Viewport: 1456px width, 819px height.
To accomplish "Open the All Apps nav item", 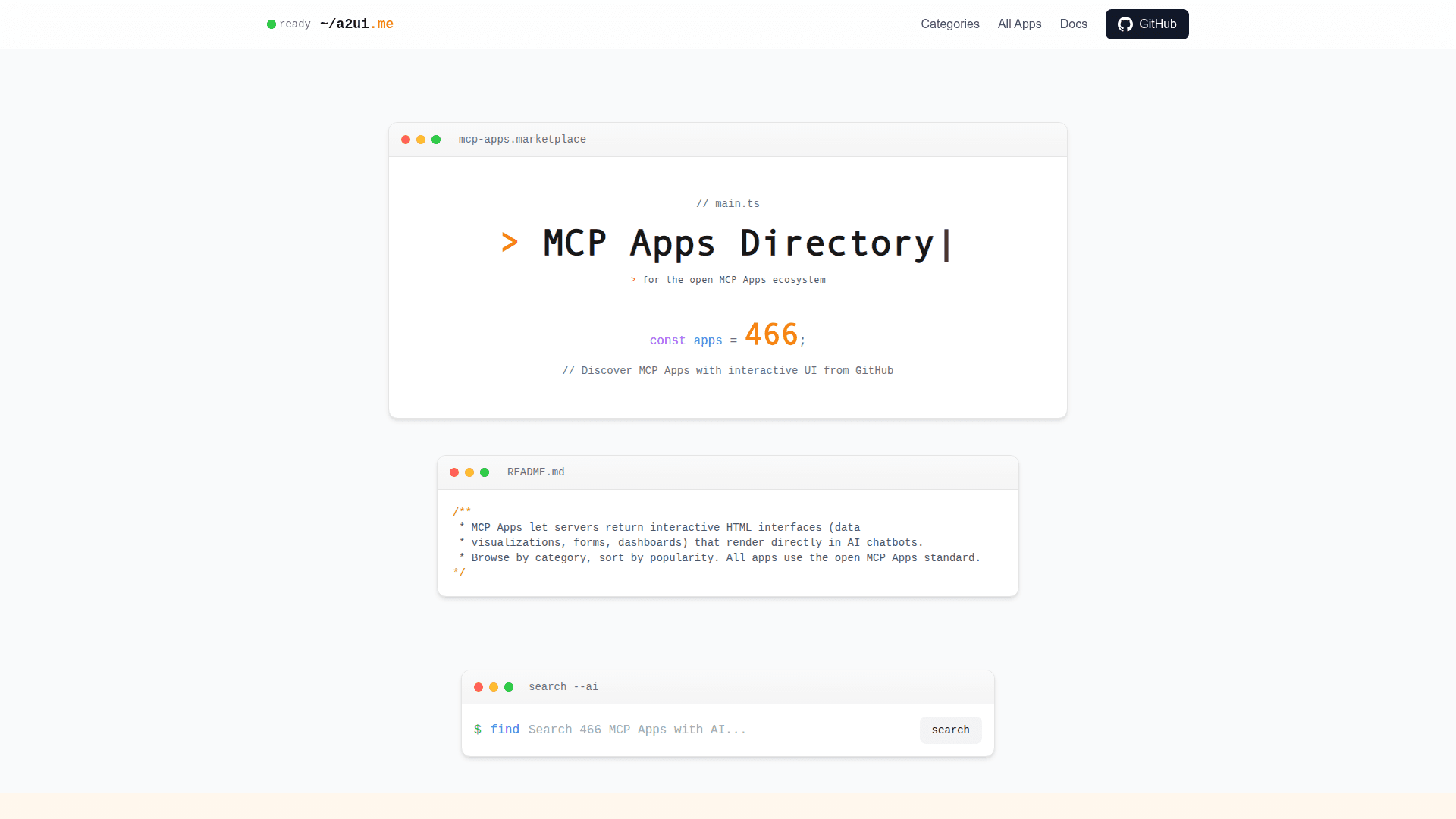I will pos(1019,24).
